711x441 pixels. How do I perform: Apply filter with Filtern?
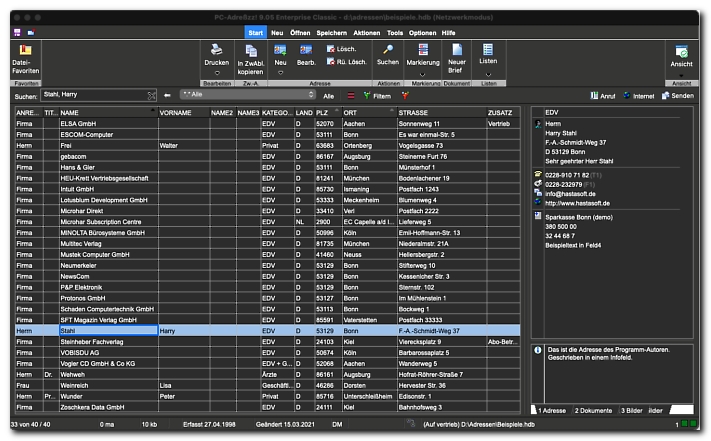point(377,96)
